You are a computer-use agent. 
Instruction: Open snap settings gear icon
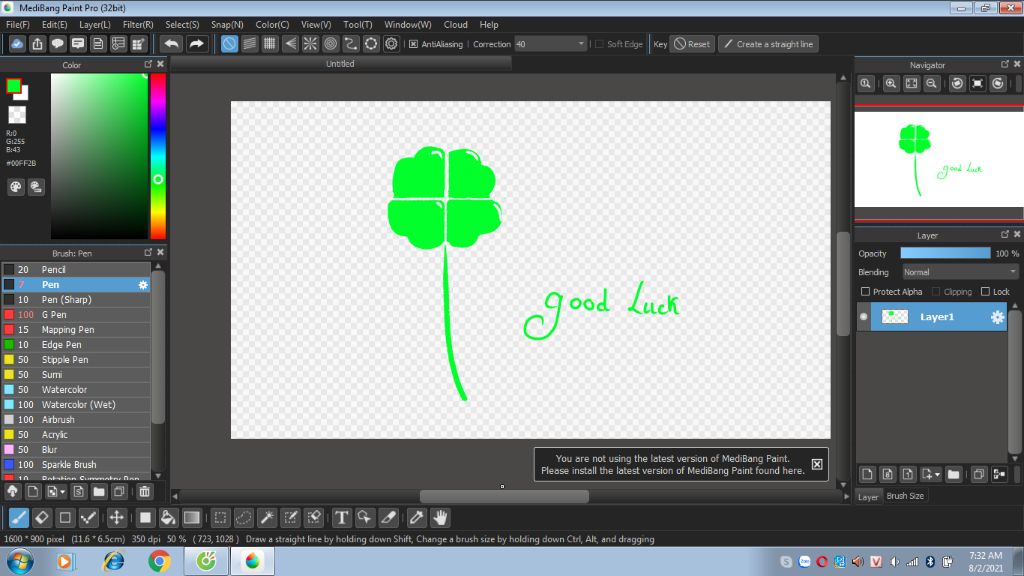coord(391,44)
